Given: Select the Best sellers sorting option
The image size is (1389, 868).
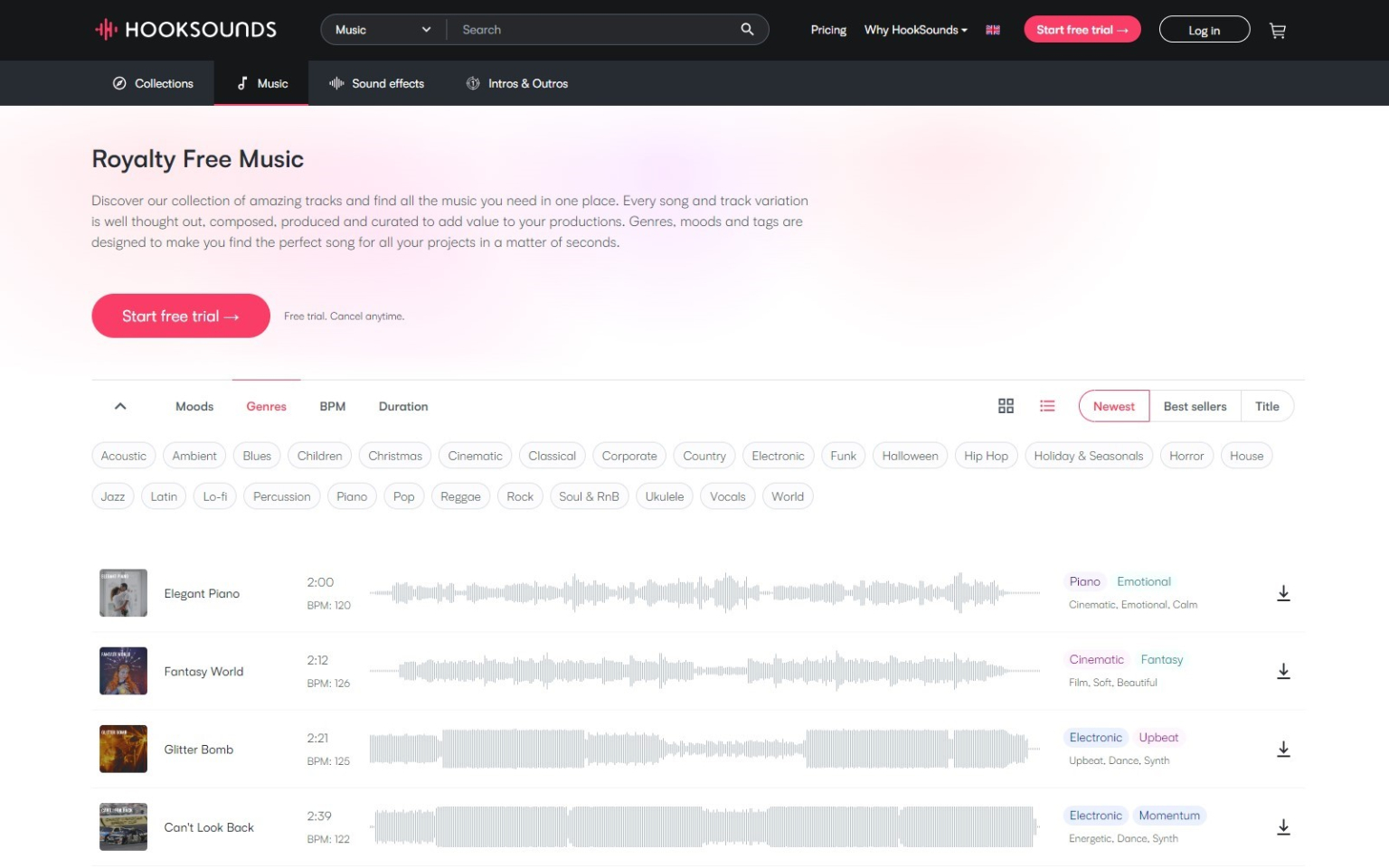Looking at the screenshot, I should tap(1195, 406).
